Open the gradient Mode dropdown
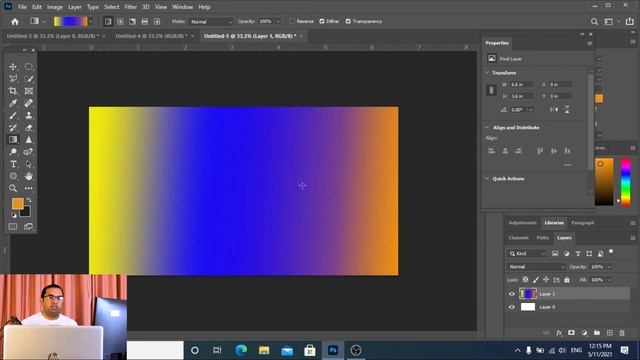 212,22
